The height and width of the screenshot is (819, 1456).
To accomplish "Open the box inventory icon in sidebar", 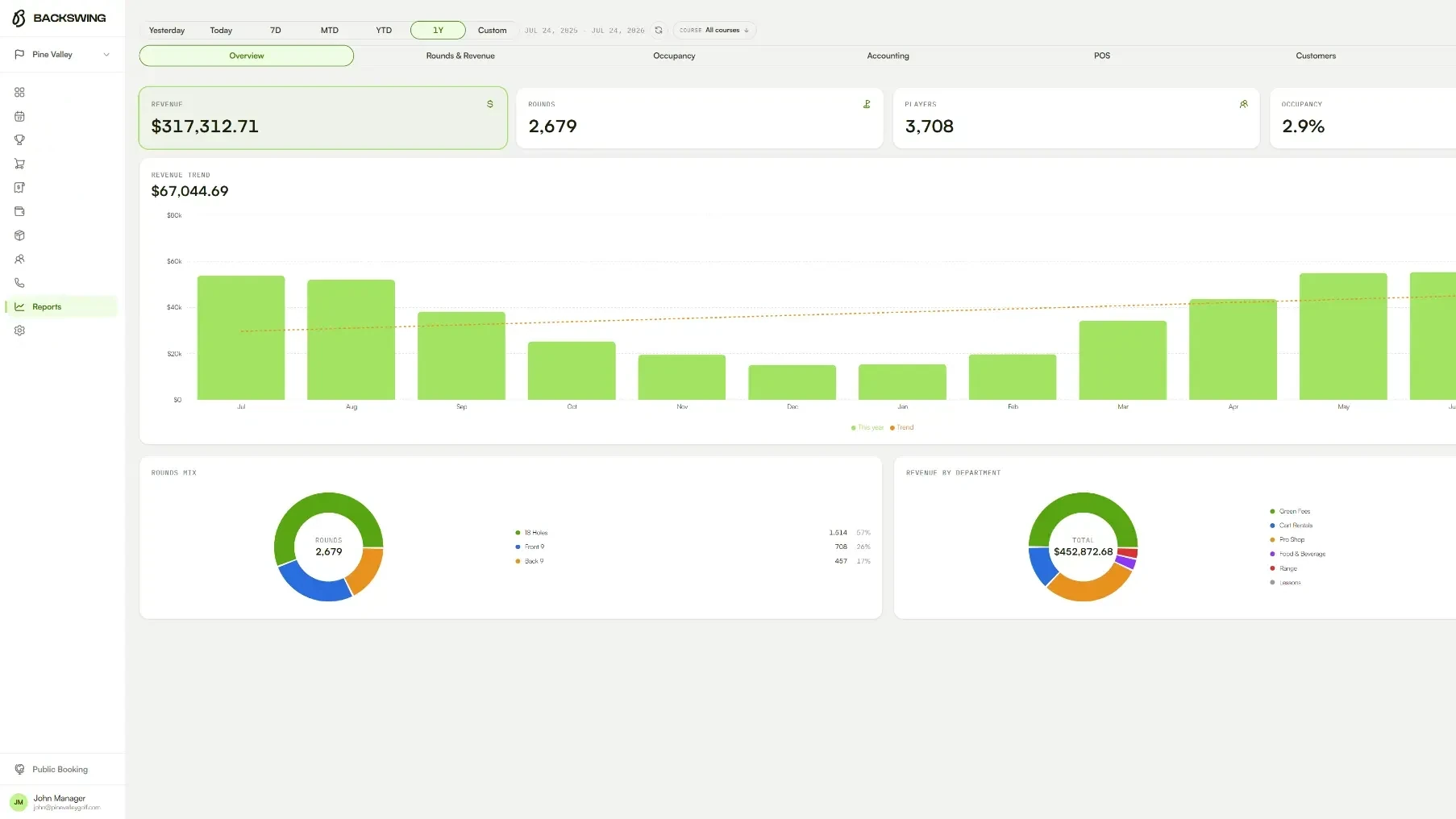I will (19, 235).
